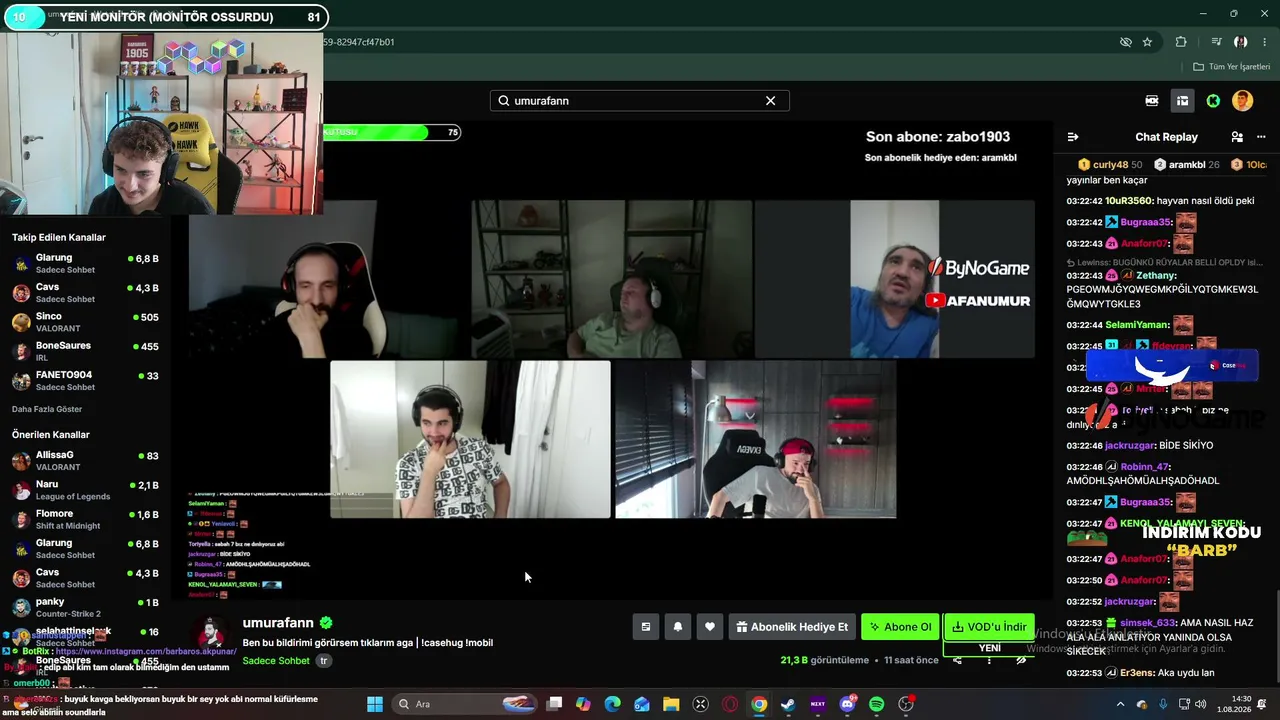The height and width of the screenshot is (720, 1280).
Task: Click chat username jackruzgar saying BİDE SİKİYO
Action: coord(1130,446)
